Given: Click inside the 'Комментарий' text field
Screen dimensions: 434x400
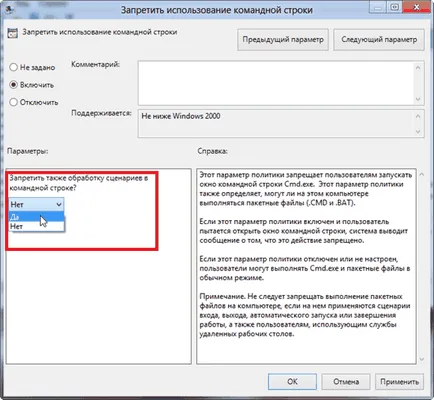Looking at the screenshot, I should coord(276,83).
